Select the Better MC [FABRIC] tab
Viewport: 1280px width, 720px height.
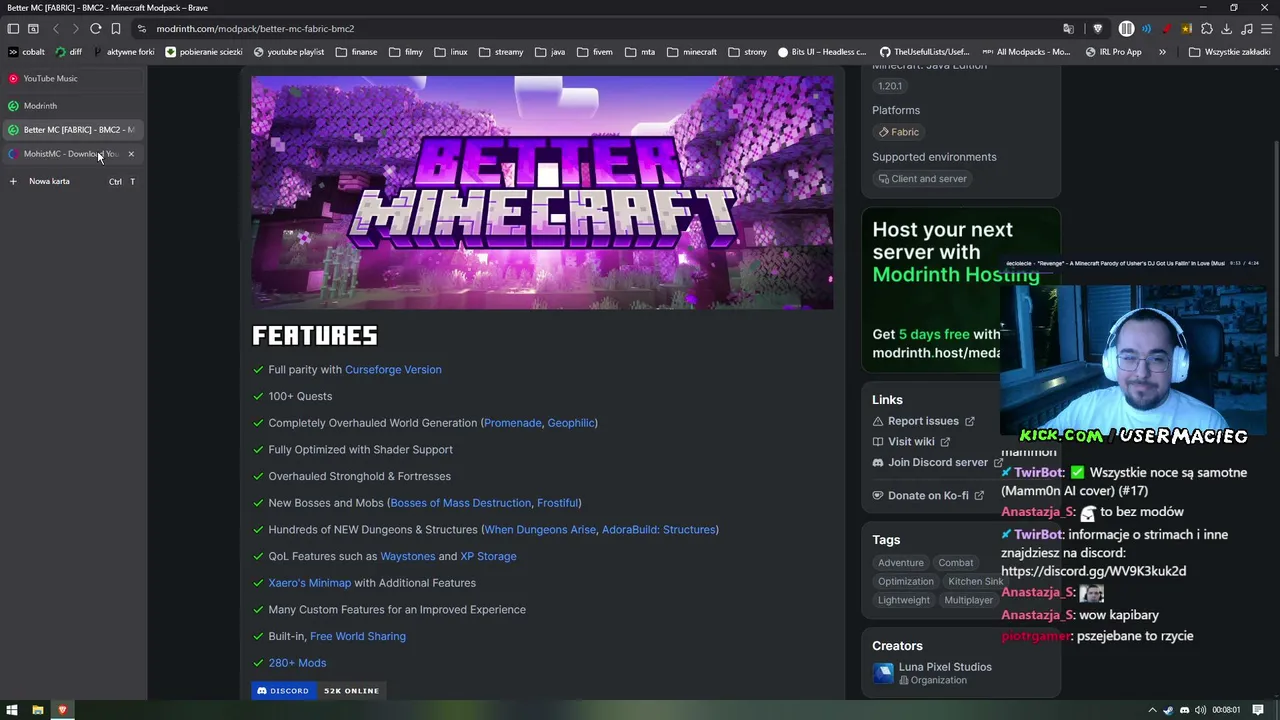[x=72, y=130]
